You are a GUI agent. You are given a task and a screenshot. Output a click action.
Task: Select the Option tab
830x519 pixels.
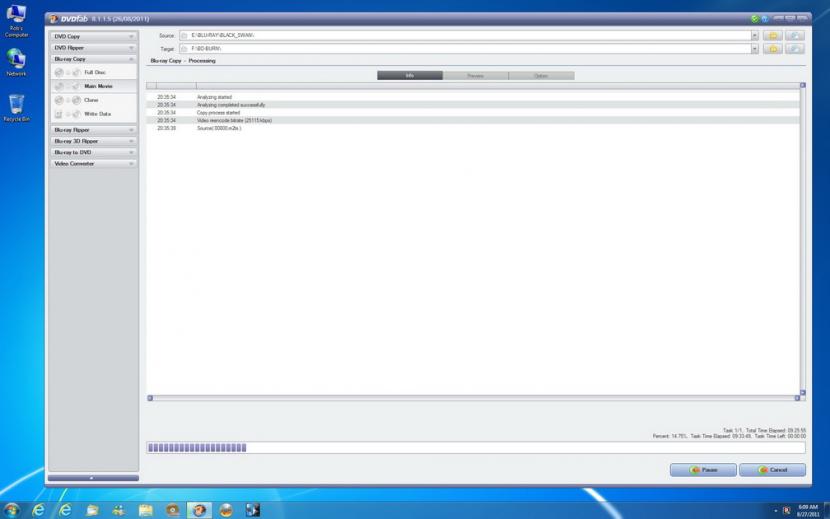[541, 76]
